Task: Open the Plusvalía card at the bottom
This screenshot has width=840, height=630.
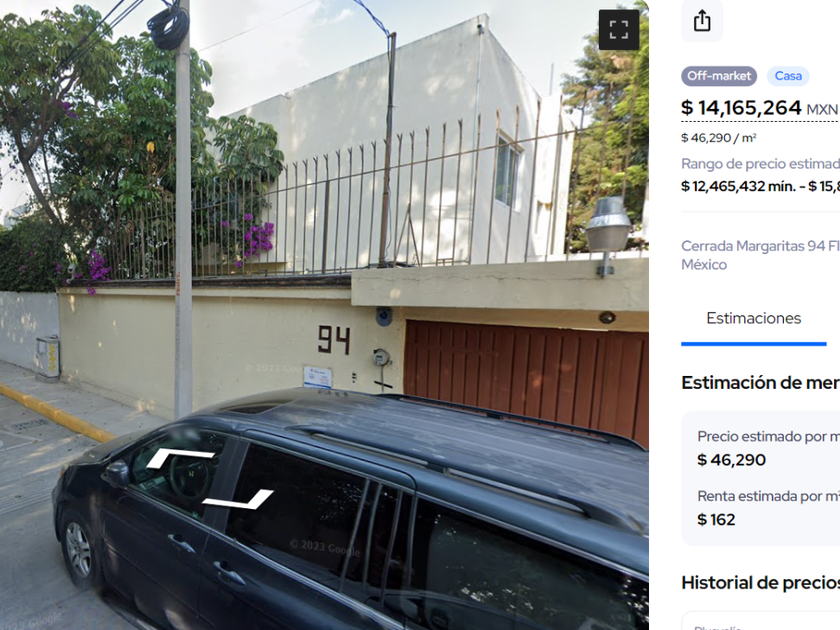Action: tap(761, 621)
